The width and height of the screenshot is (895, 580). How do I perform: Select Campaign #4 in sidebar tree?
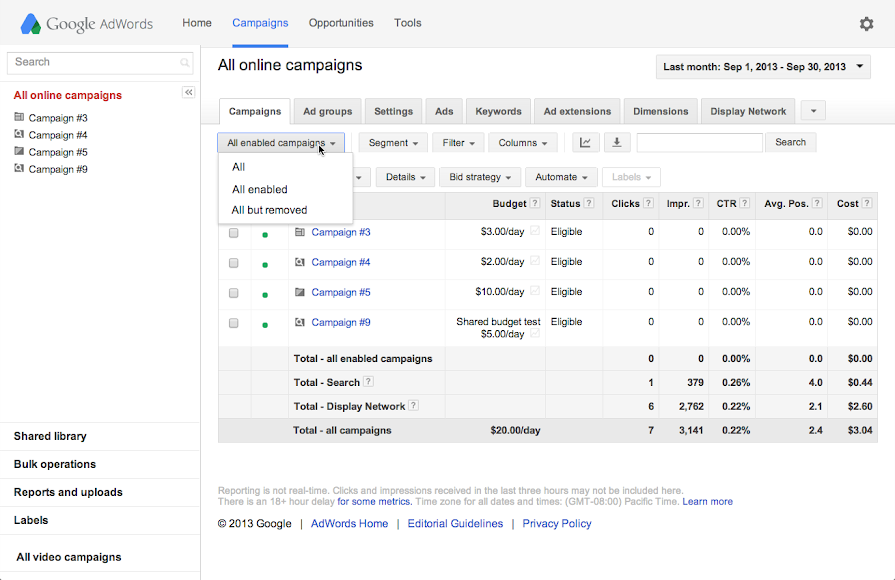pyautogui.click(x=58, y=135)
